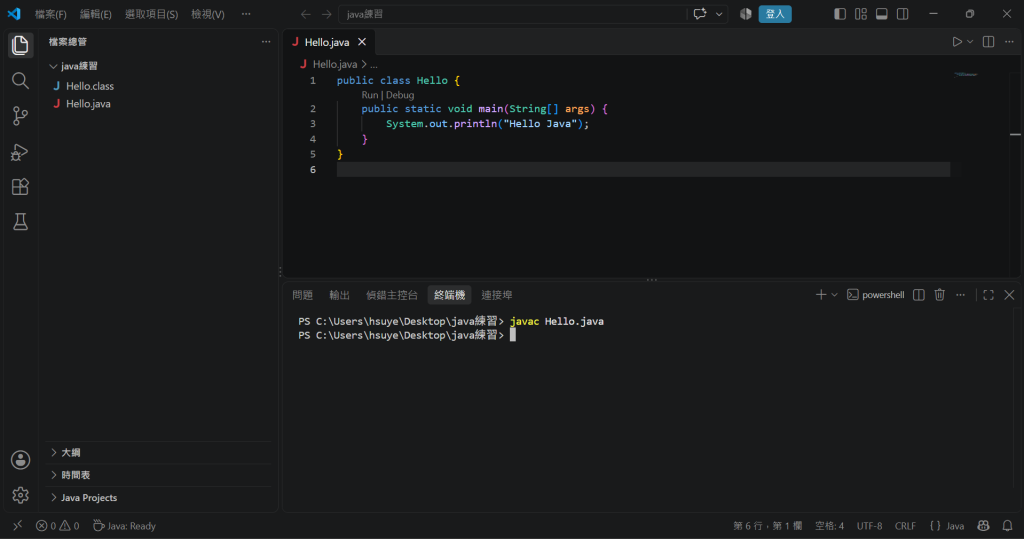Open Explorer panel more actions menu
The image size is (1024, 539).
(x=266, y=42)
